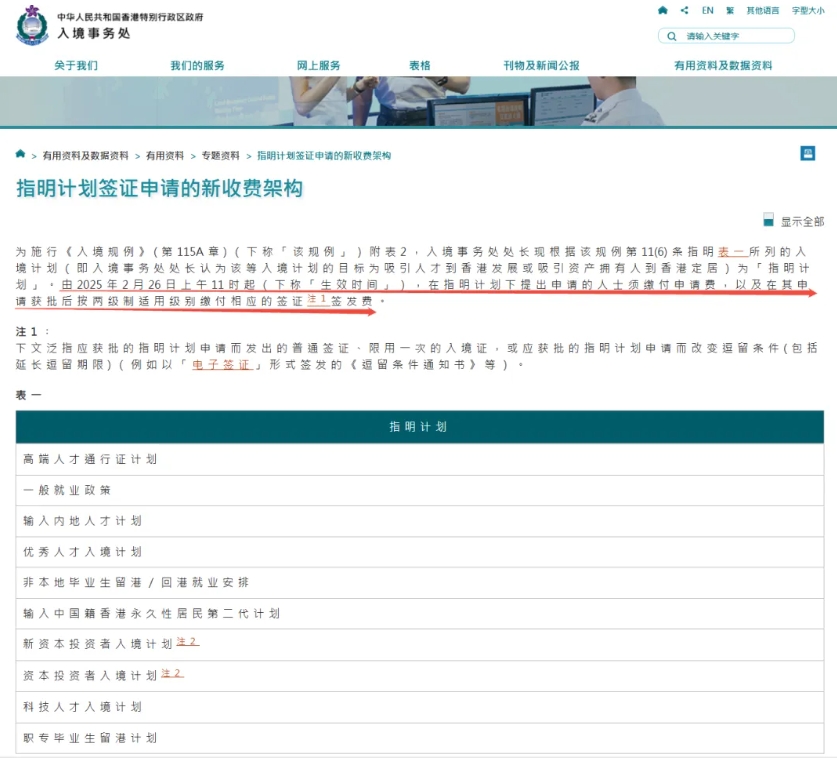This screenshot has height=766, width=837.
Task: Click the share icon in top bar
Action: pos(684,10)
